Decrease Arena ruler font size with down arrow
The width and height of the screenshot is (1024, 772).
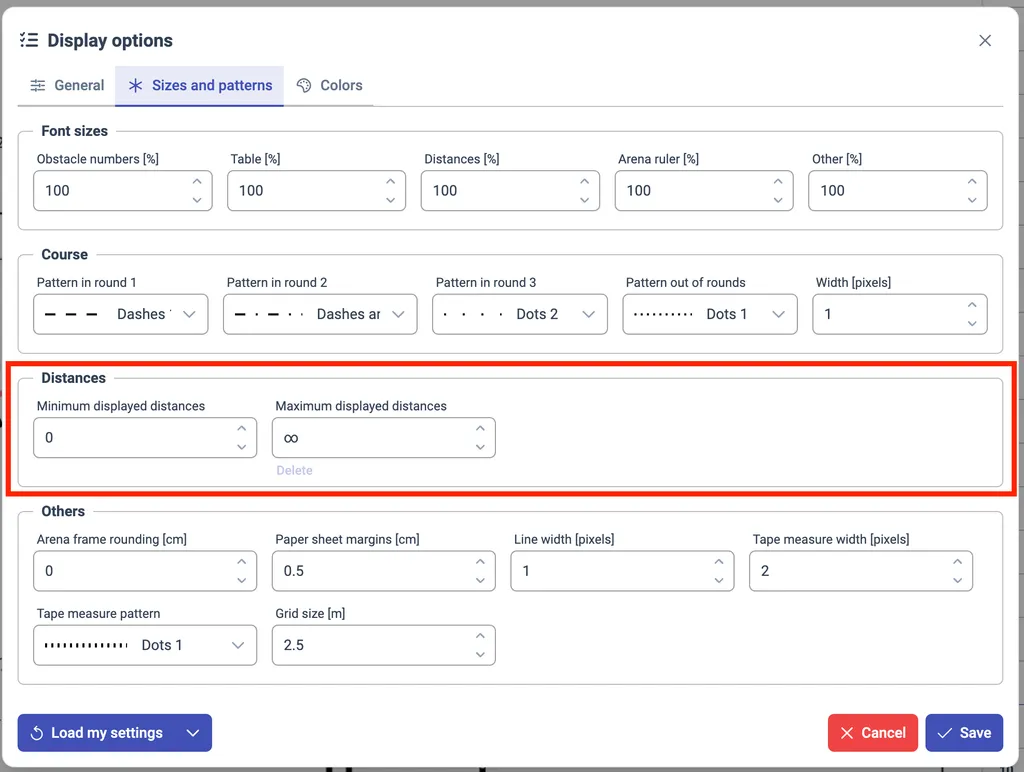[778, 200]
